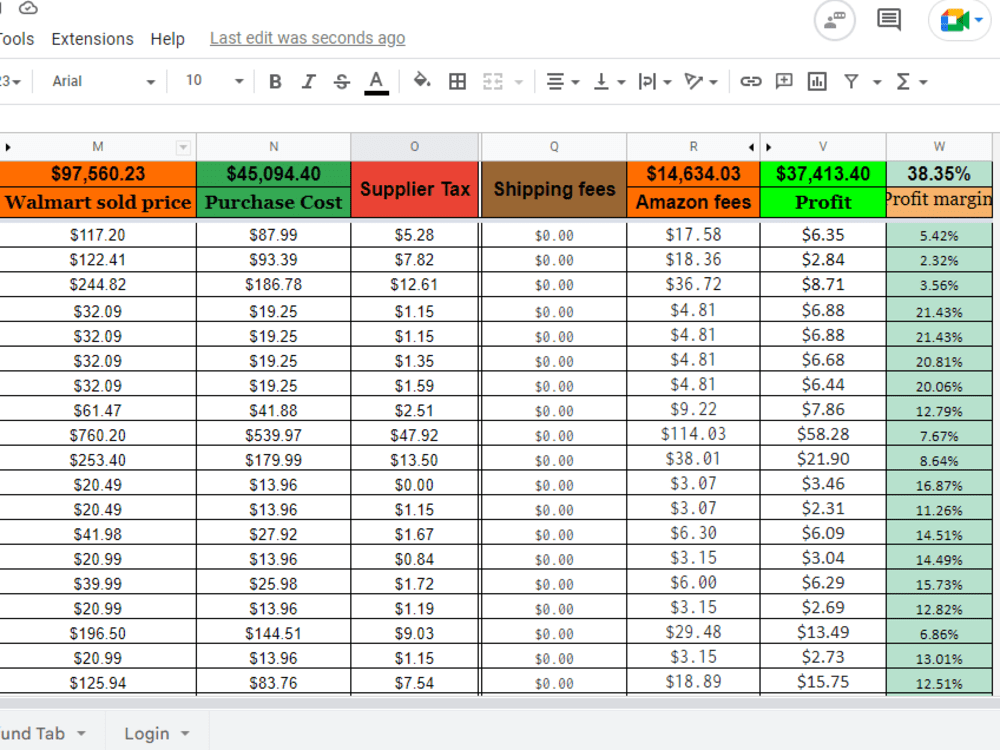Open the Arial font family dropdown
This screenshot has height=750, width=1000.
(103, 81)
